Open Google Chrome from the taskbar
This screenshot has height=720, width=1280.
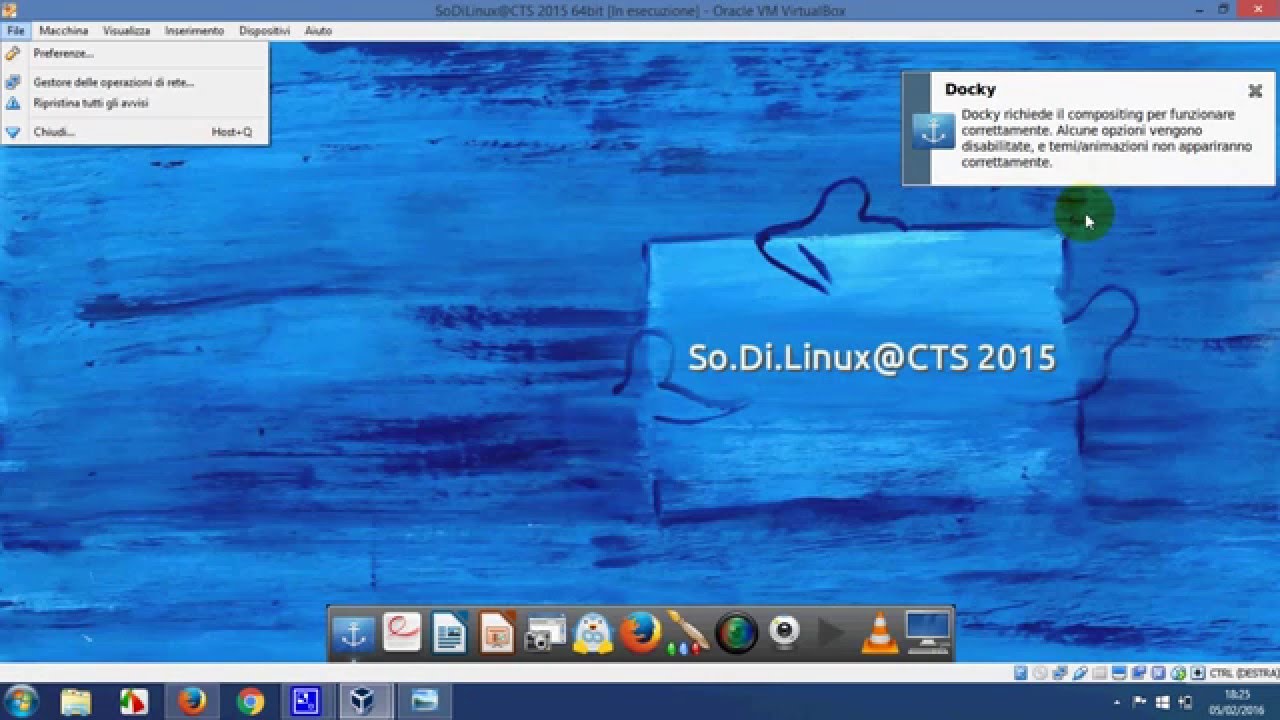click(250, 701)
